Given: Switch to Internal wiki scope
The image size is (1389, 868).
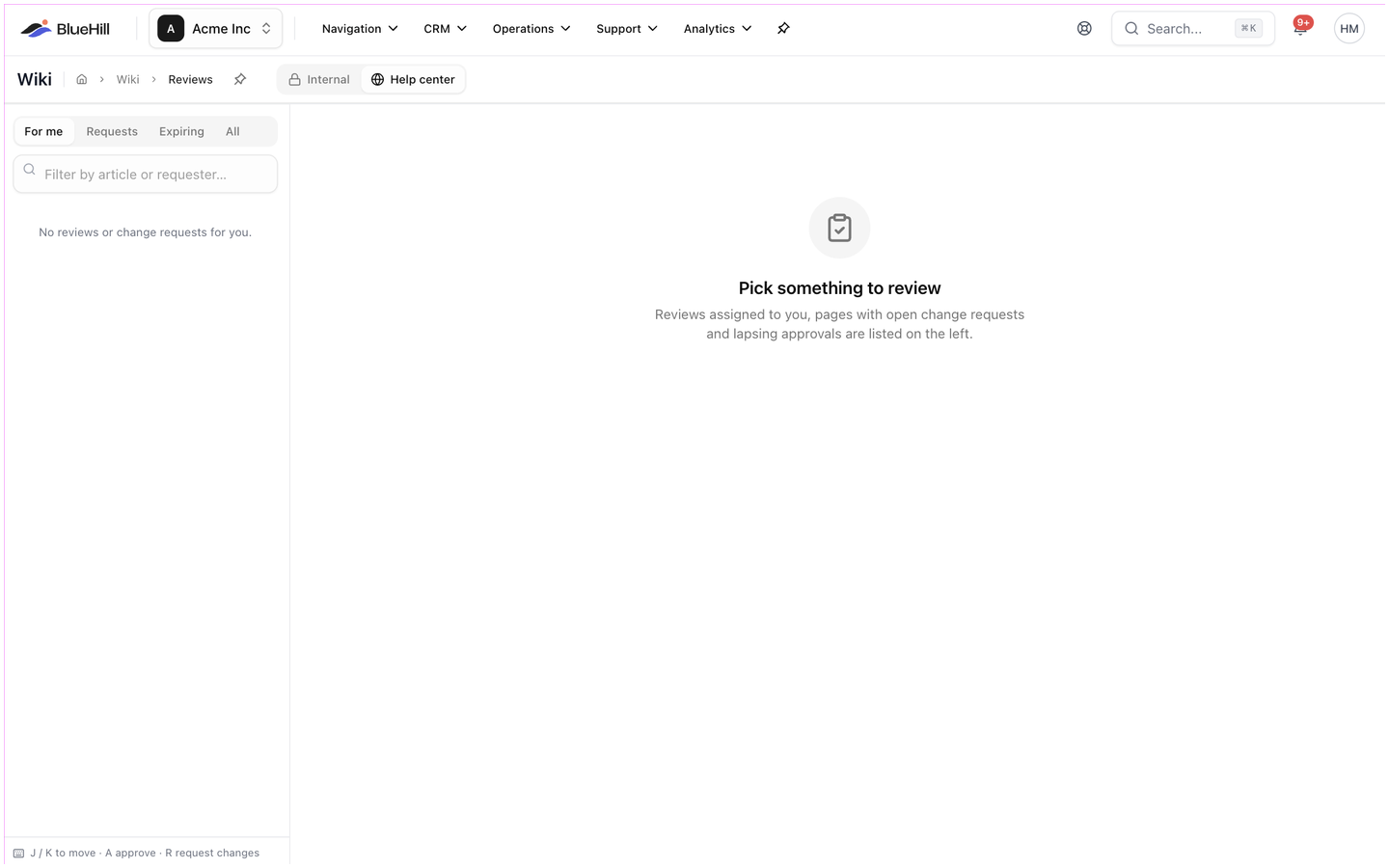Looking at the screenshot, I should pos(319,80).
